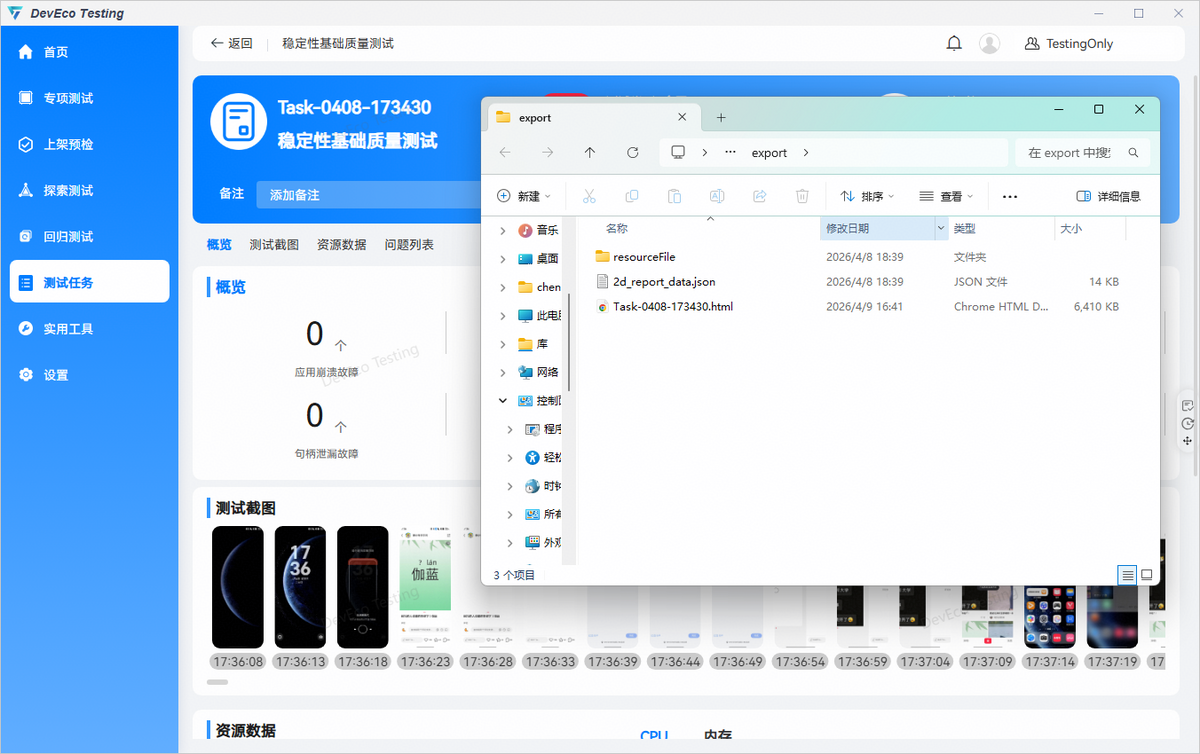Switch to details list view layout
1200x754 pixels.
point(1127,575)
